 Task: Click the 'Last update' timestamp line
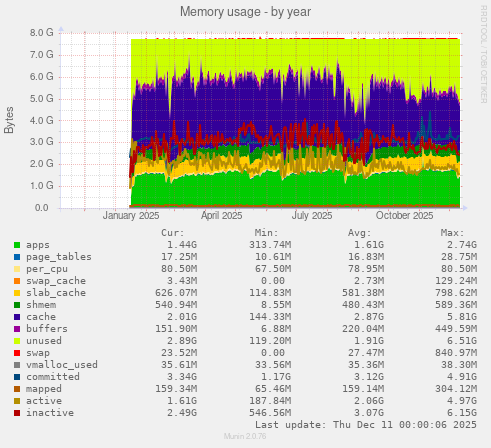coord(366,425)
